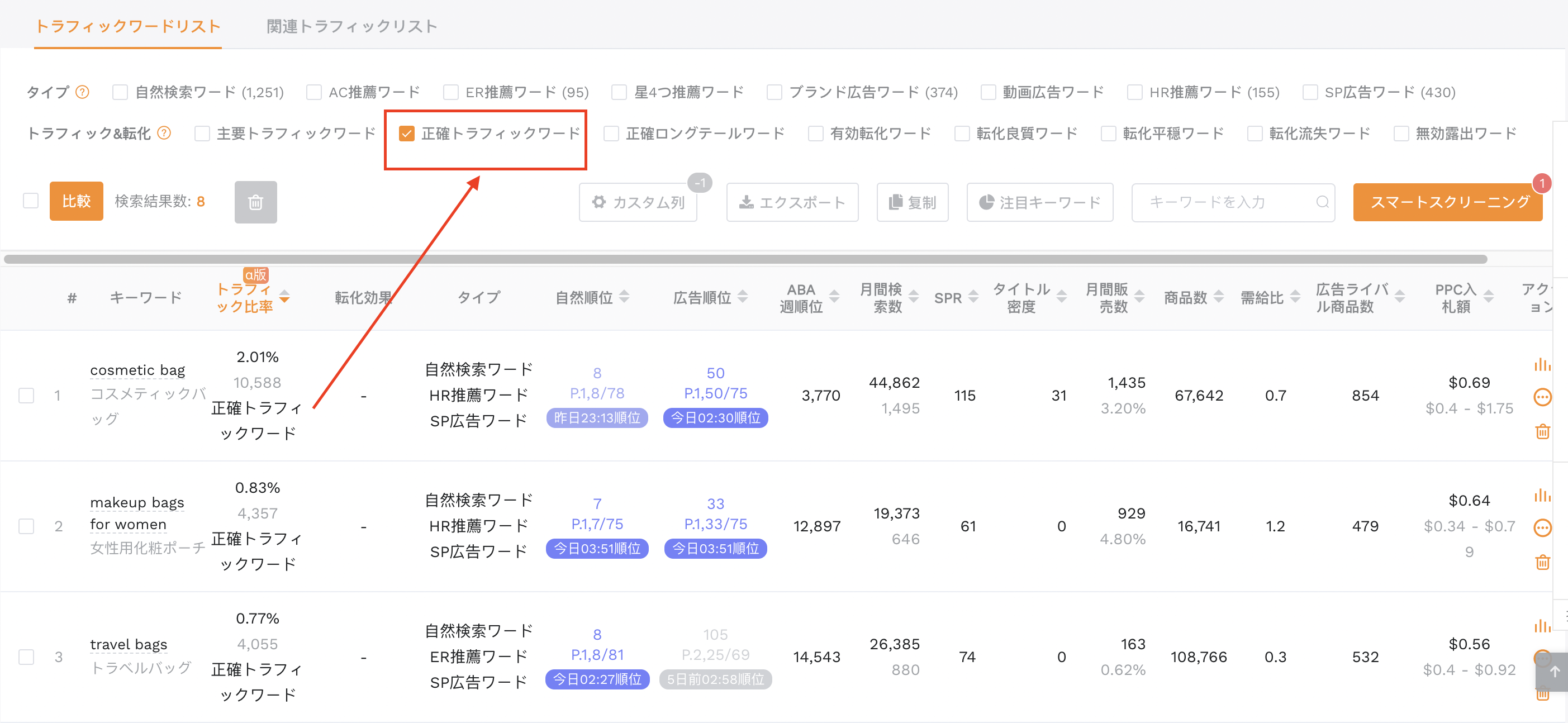Check 主要トラフィックワード filter
The width and height of the screenshot is (1568, 723).
point(202,134)
